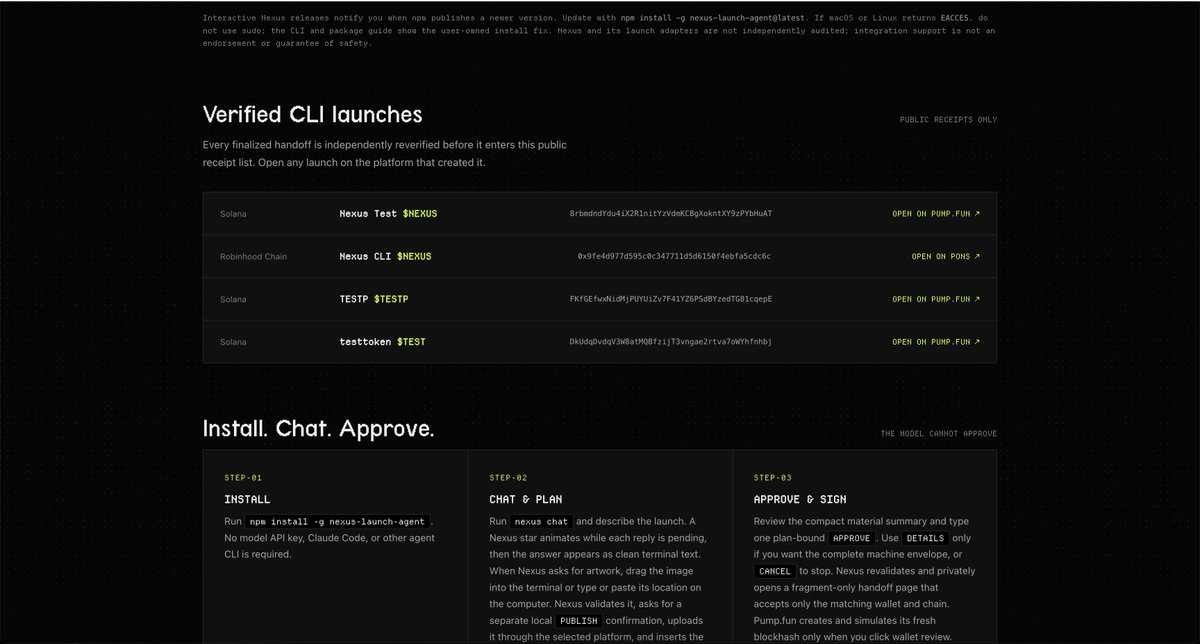This screenshot has width=1200, height=644.
Task: Open the testtoken launch on Pump.fun
Action: click(x=936, y=342)
